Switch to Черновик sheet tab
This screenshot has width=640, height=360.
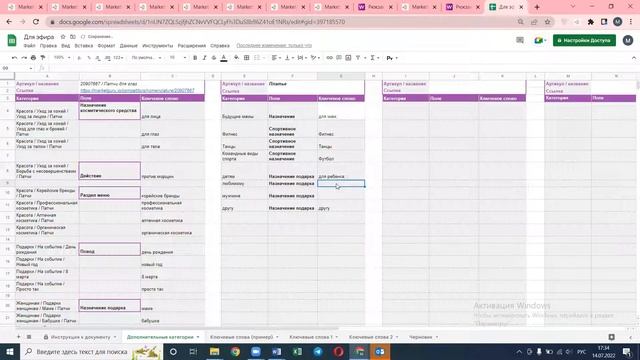pyautogui.click(x=423, y=337)
